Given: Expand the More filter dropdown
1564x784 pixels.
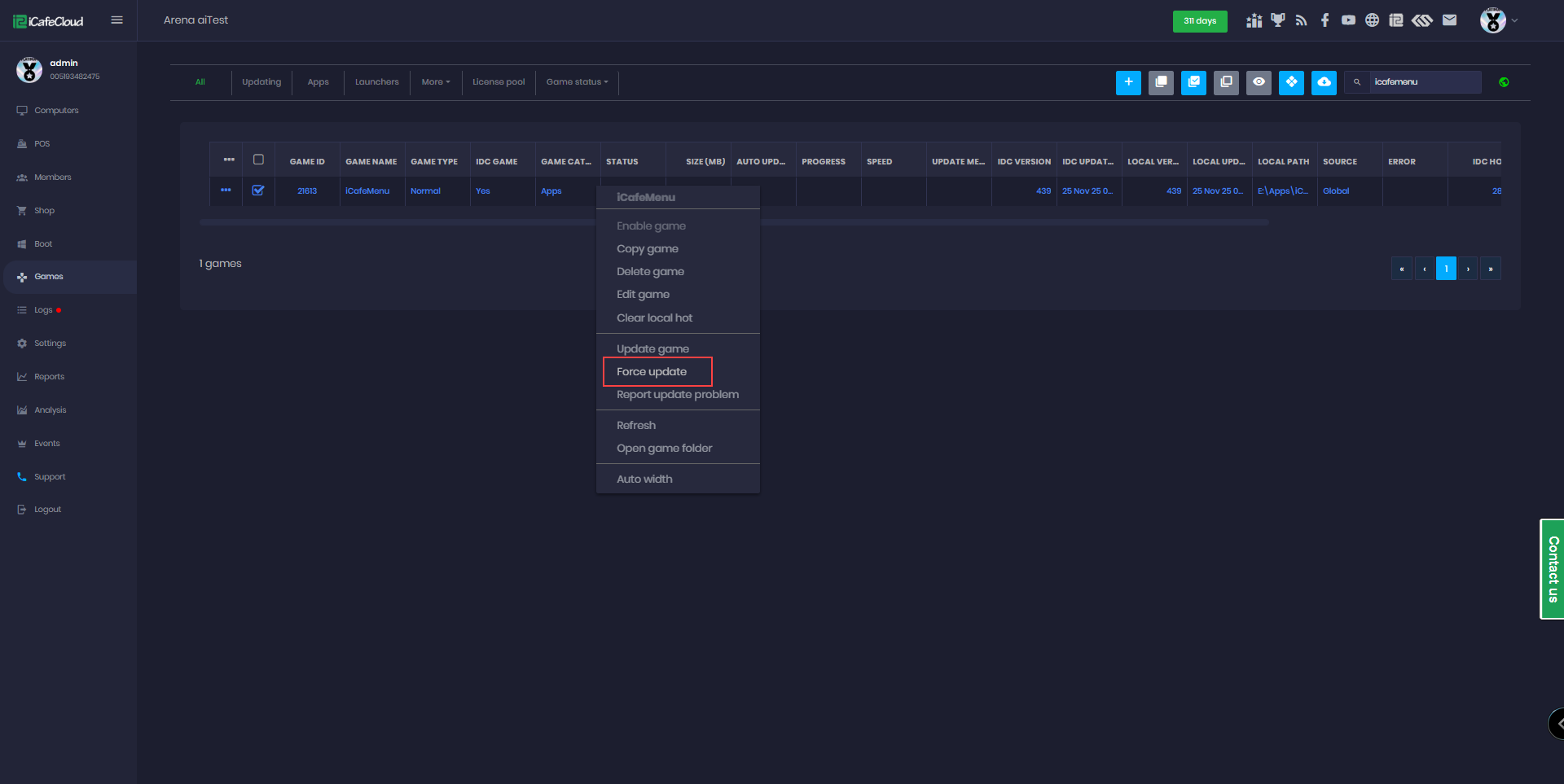Looking at the screenshot, I should point(436,82).
